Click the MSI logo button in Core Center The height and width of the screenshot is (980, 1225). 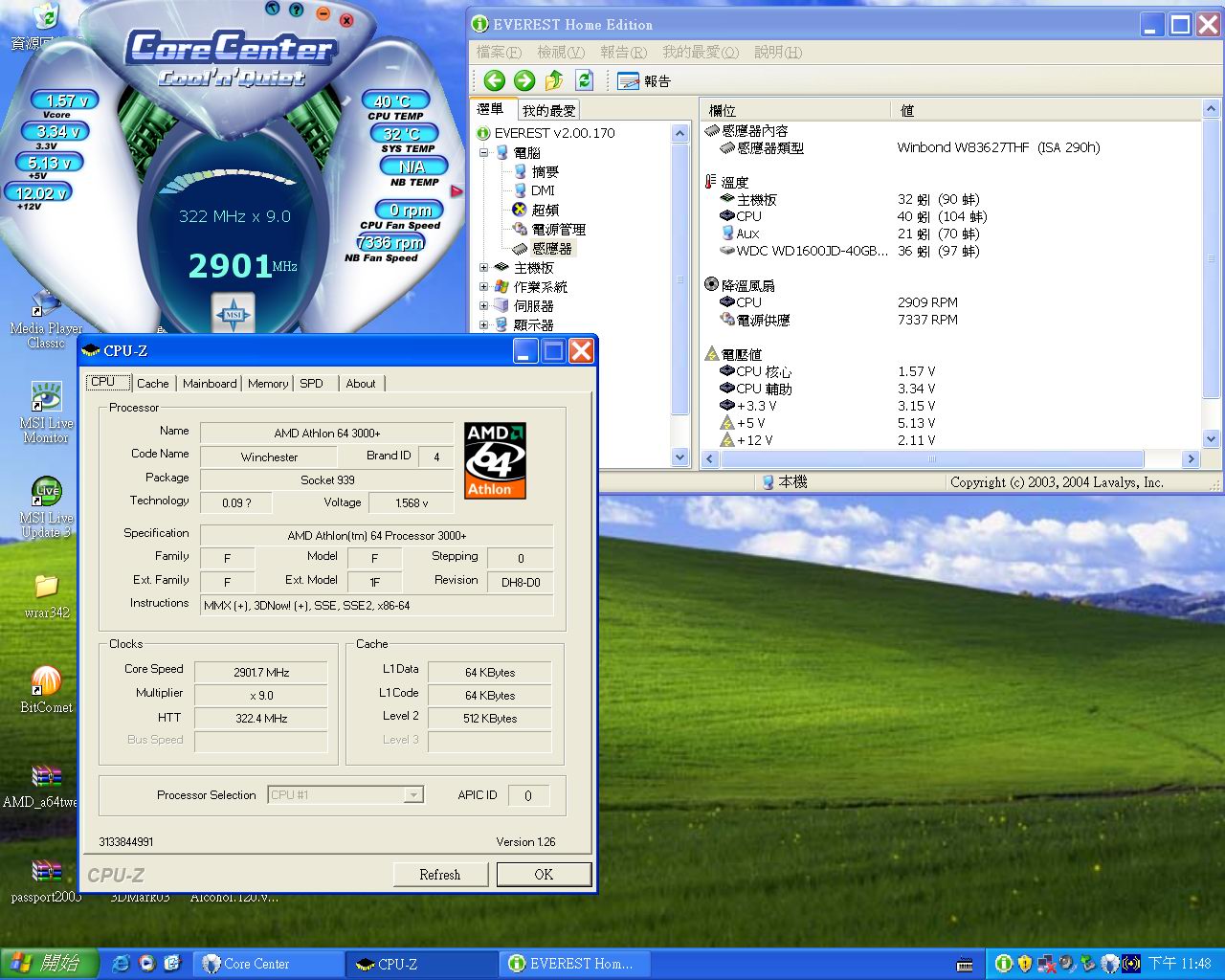(234, 314)
